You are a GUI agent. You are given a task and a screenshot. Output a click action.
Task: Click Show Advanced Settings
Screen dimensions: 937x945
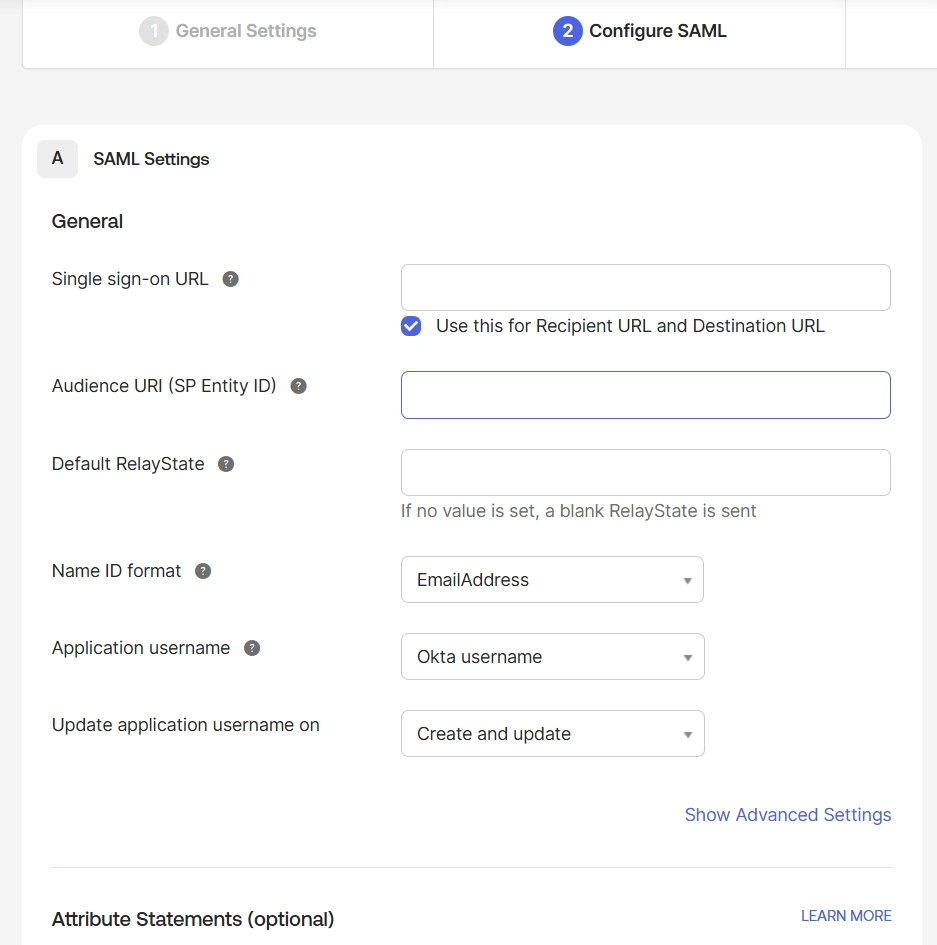[787, 814]
